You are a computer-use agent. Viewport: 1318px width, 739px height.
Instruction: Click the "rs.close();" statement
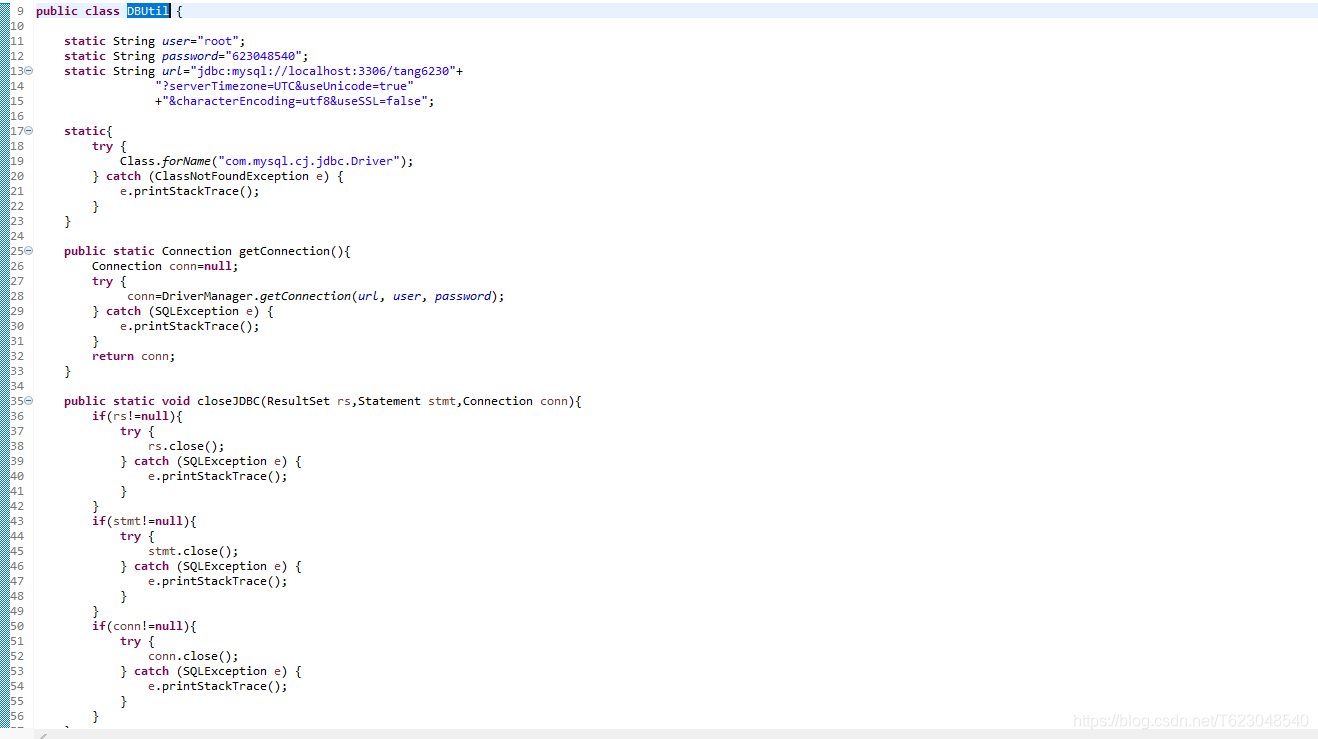pyautogui.click(x=187, y=446)
